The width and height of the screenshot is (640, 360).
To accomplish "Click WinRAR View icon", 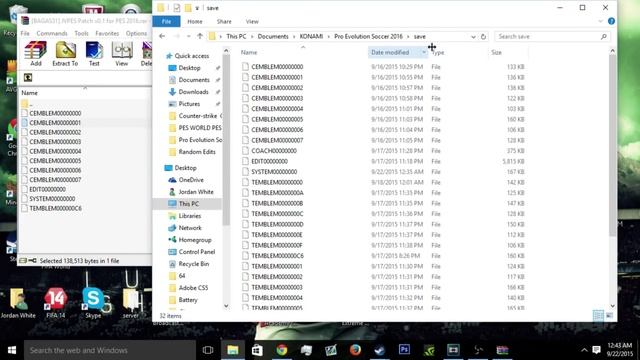I will coord(122,53).
